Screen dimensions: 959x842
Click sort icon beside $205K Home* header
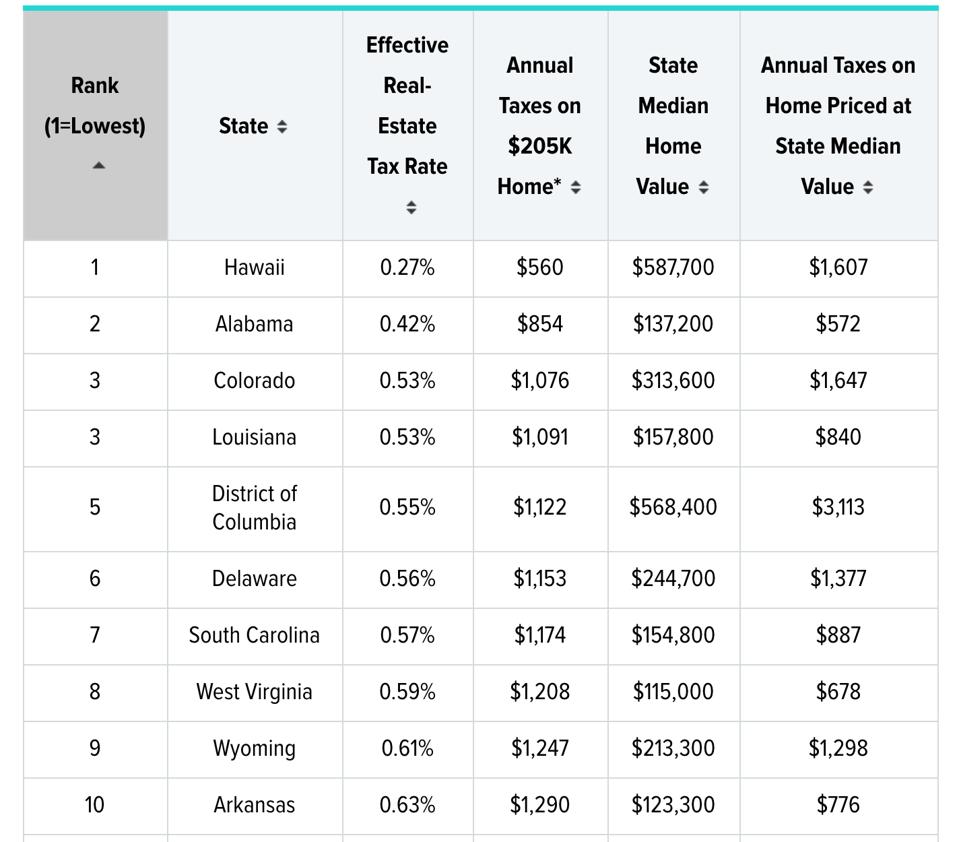576,188
